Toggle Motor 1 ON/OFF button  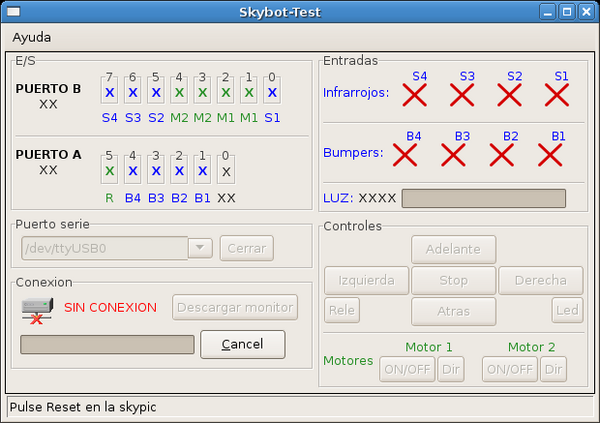point(407,369)
